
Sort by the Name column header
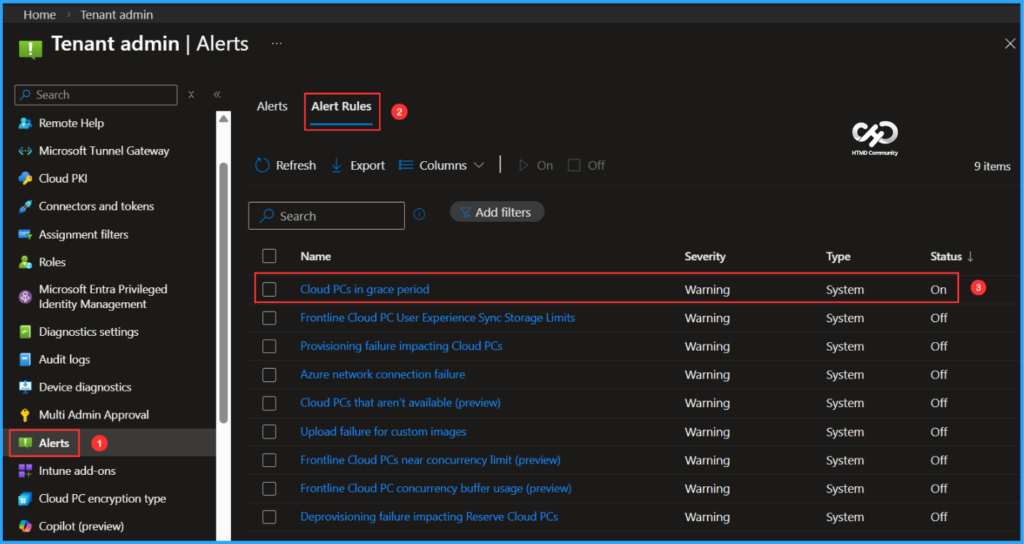point(315,257)
